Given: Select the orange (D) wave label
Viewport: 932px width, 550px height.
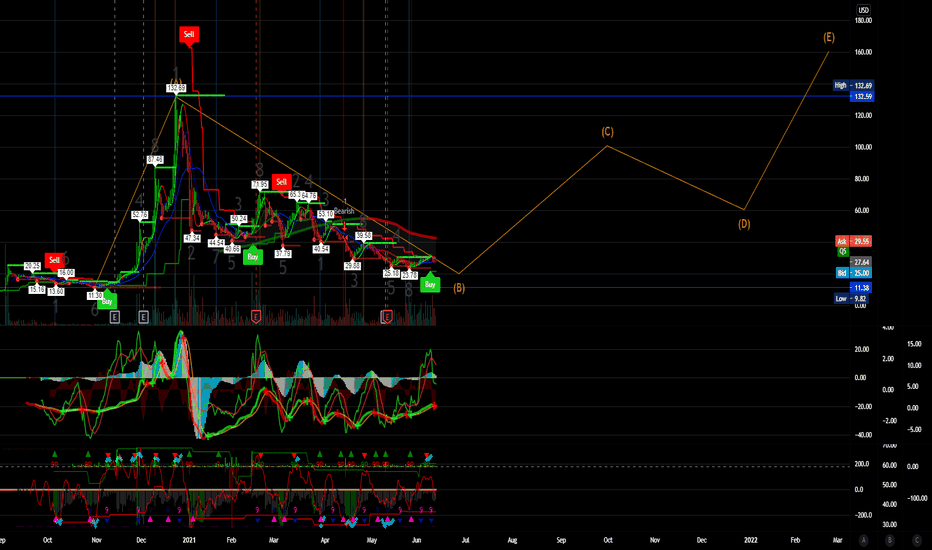Looking at the screenshot, I should point(744,224).
